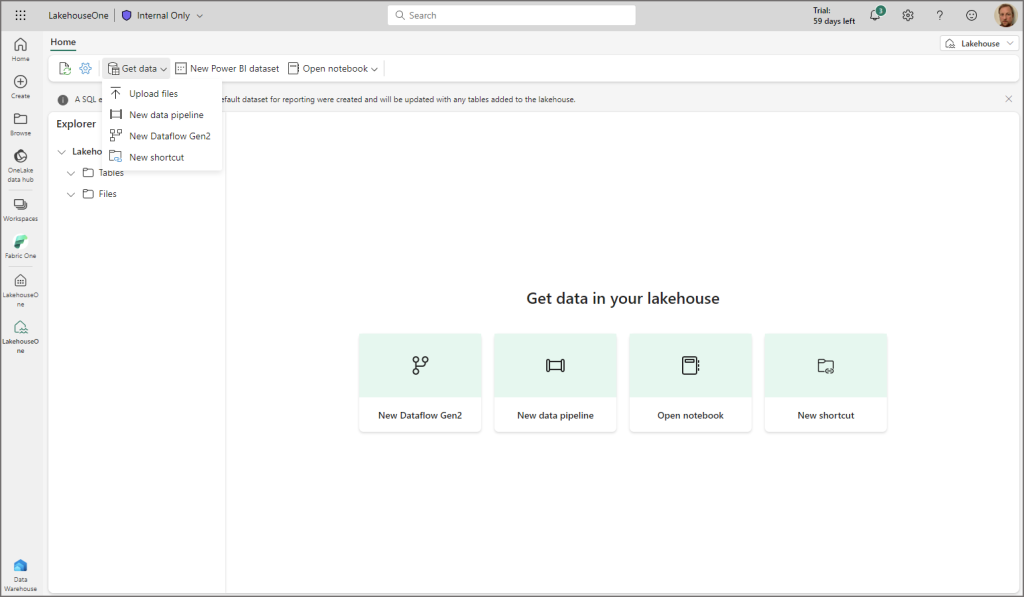Open the global settings gear icon
This screenshot has height=597, width=1024.
[x=908, y=15]
